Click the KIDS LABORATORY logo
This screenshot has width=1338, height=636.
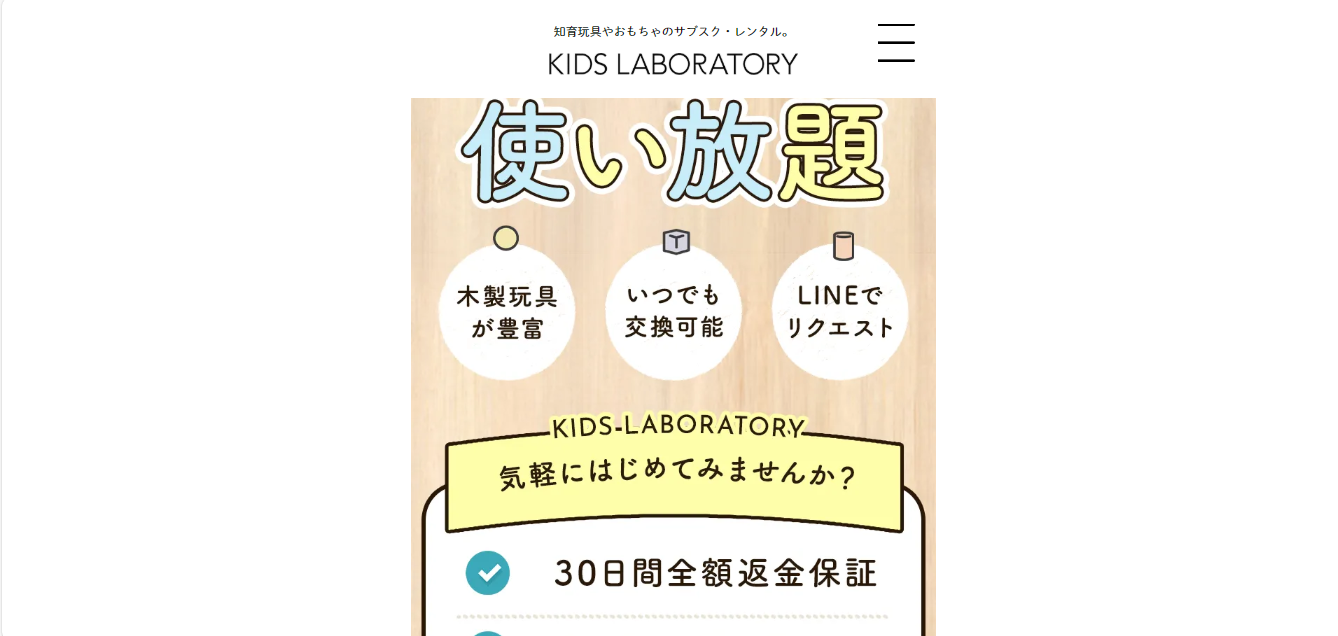(673, 64)
